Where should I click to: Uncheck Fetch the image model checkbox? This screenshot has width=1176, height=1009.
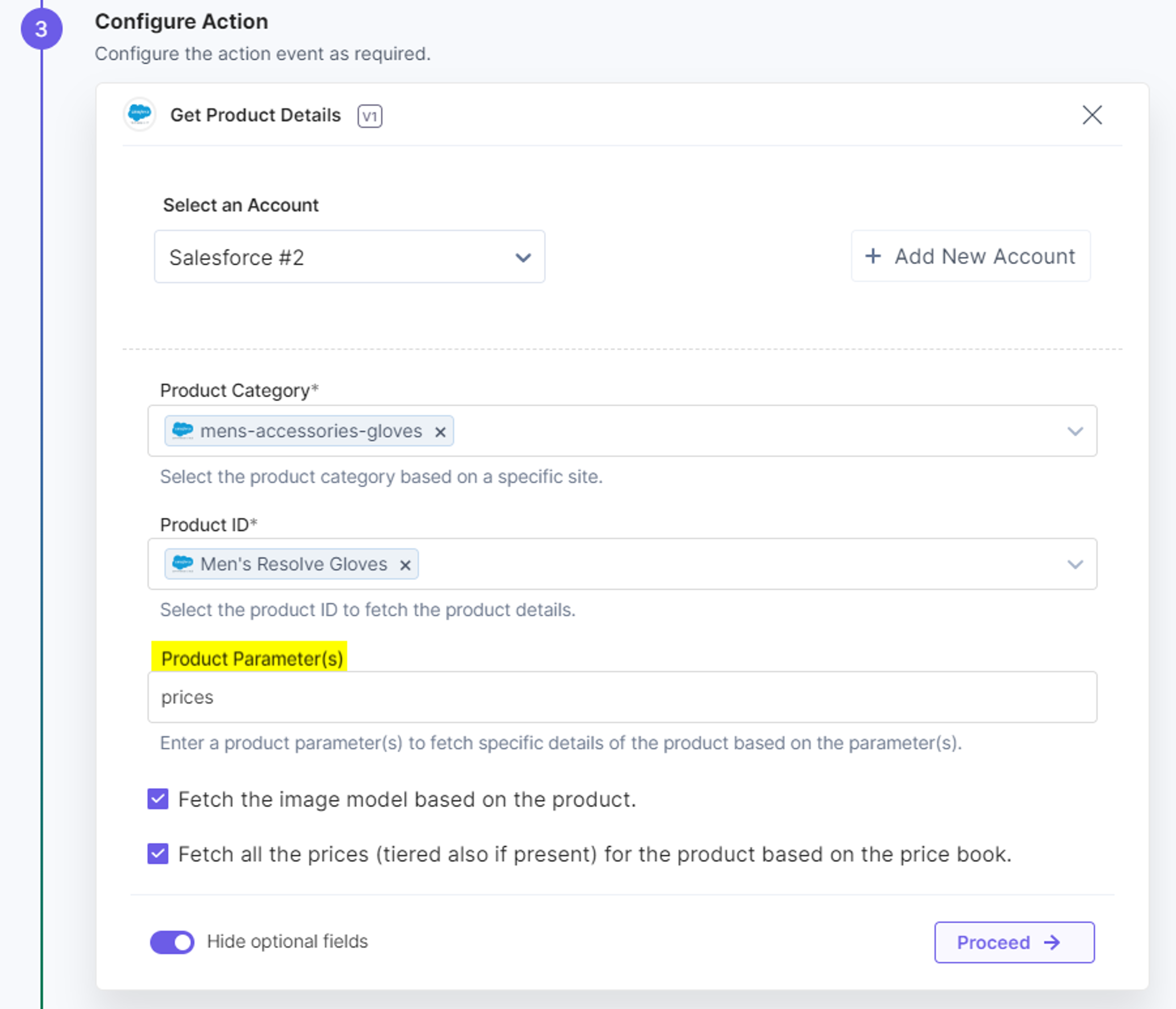tap(158, 799)
